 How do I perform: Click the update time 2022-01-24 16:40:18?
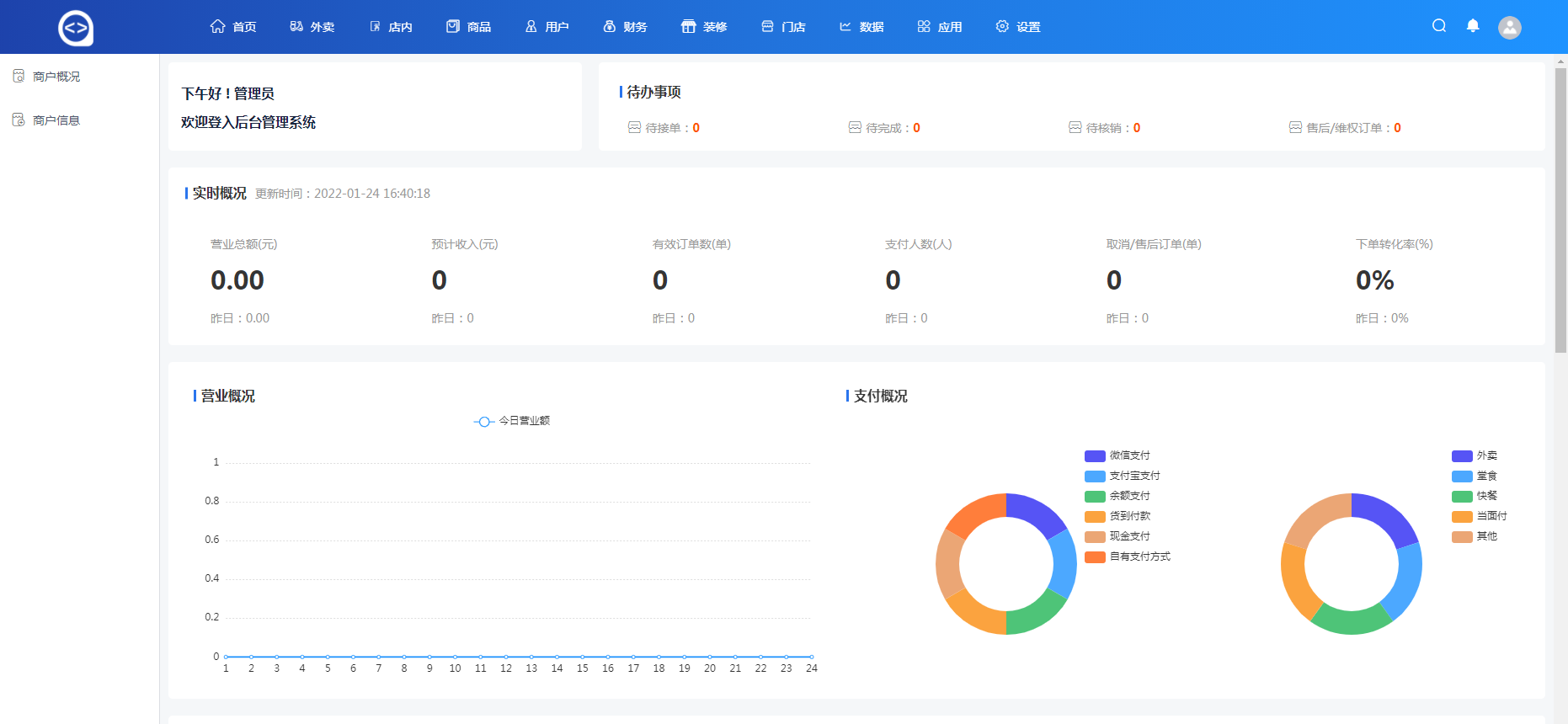[372, 194]
